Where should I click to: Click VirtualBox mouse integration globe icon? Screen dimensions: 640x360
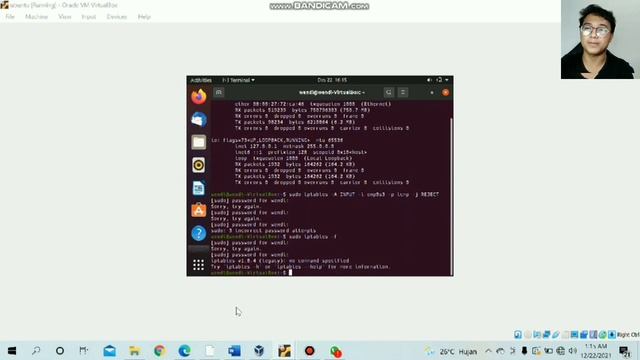pyautogui.click(x=602, y=334)
